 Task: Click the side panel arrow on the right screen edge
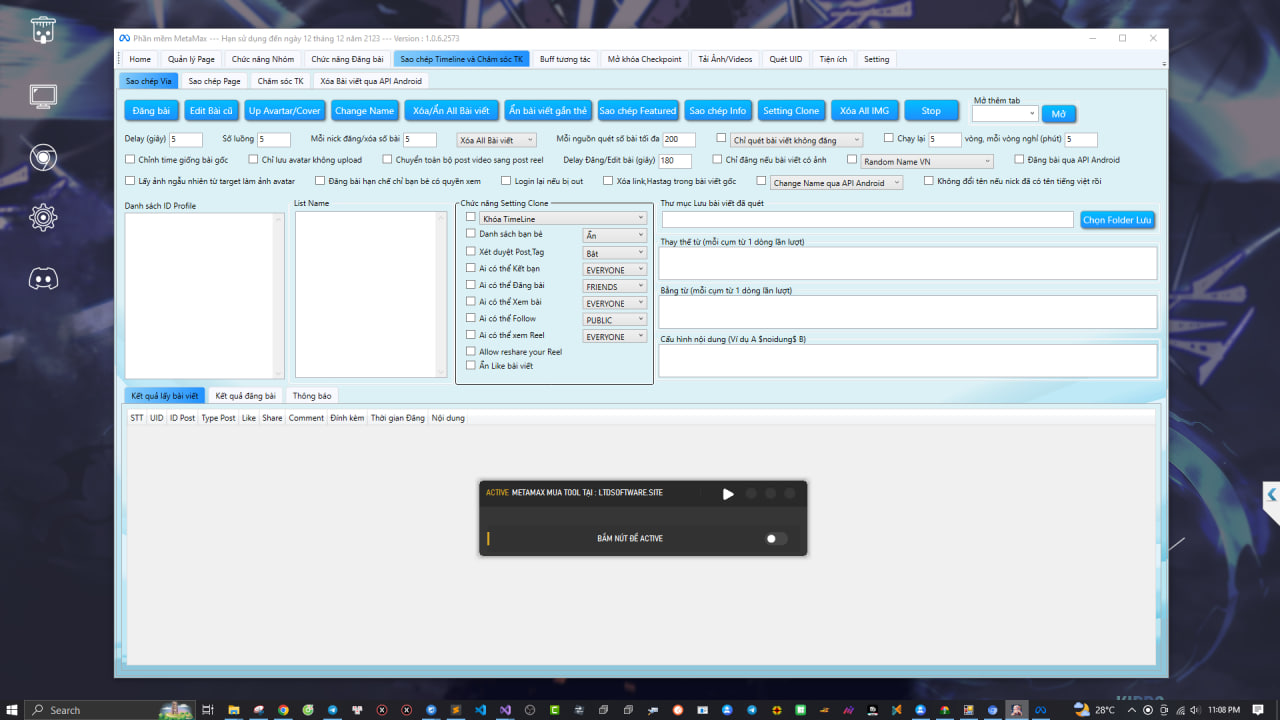click(1271, 495)
